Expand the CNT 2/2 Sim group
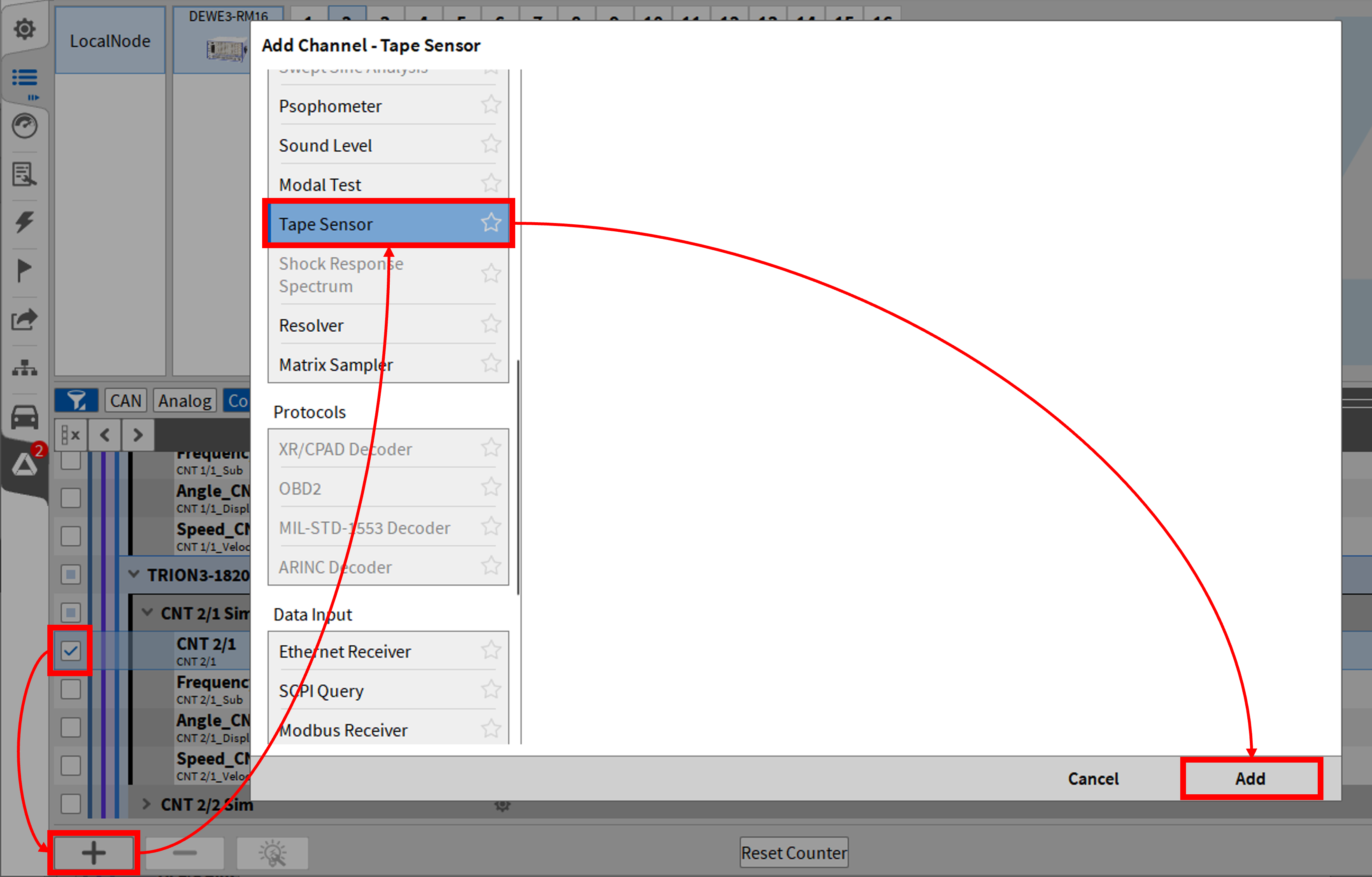Image resolution: width=1372 pixels, height=877 pixels. click(x=147, y=803)
